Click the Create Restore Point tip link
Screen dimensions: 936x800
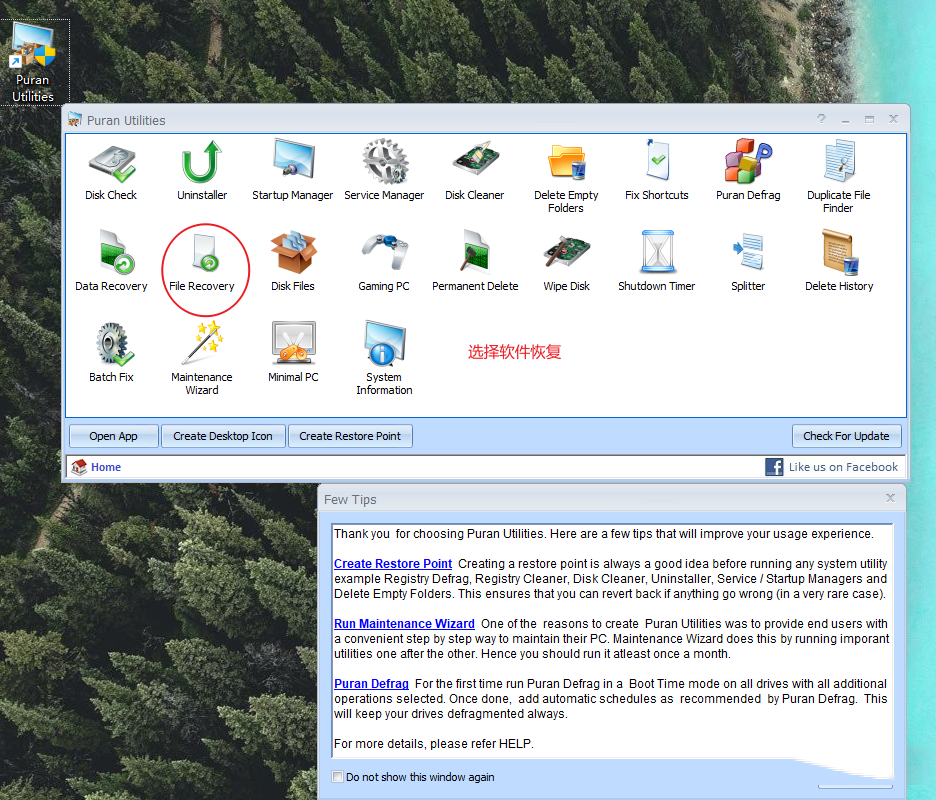(x=393, y=564)
